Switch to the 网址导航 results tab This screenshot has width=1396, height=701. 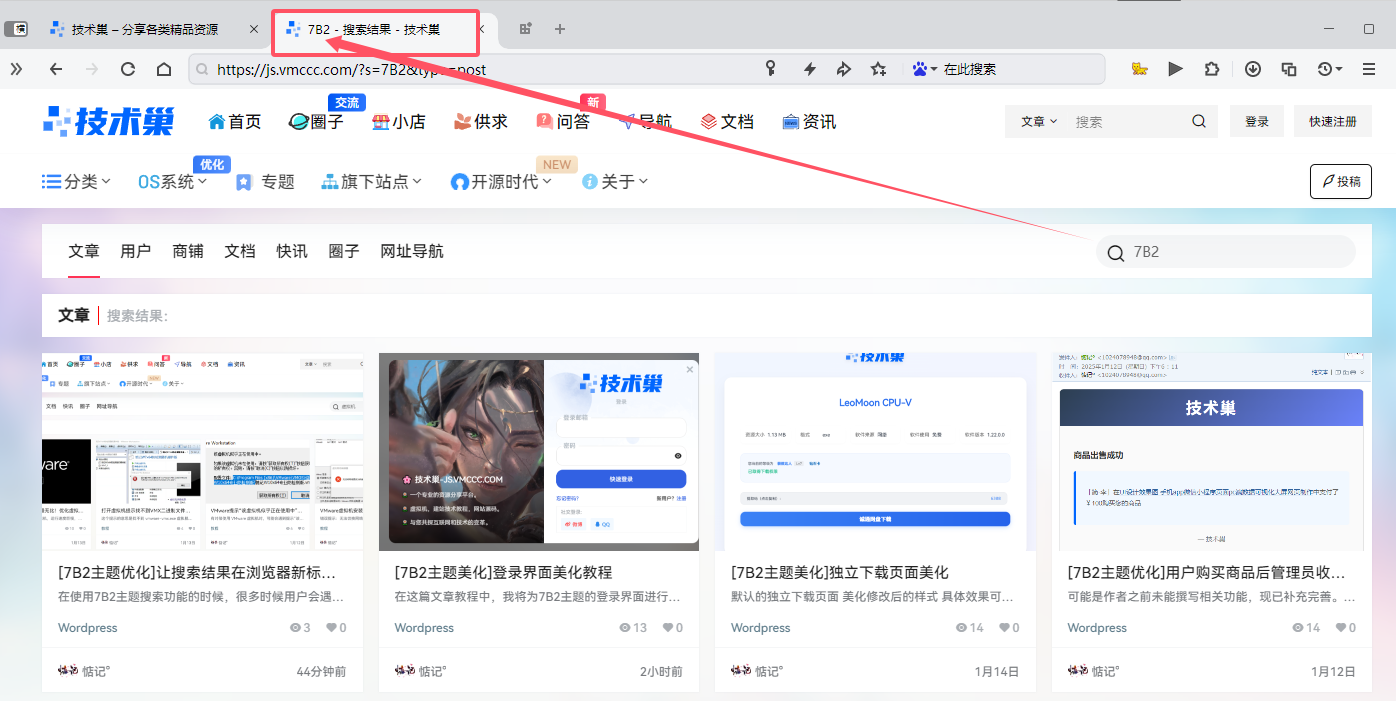click(412, 251)
